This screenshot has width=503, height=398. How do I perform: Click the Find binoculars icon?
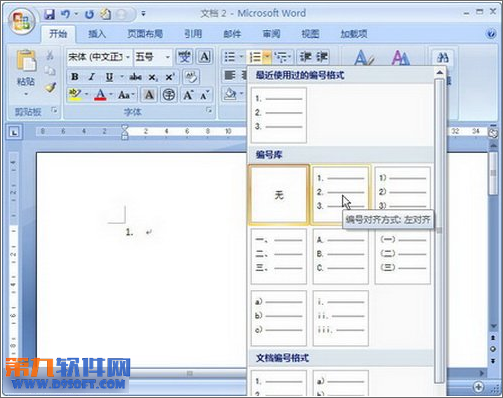pos(442,58)
